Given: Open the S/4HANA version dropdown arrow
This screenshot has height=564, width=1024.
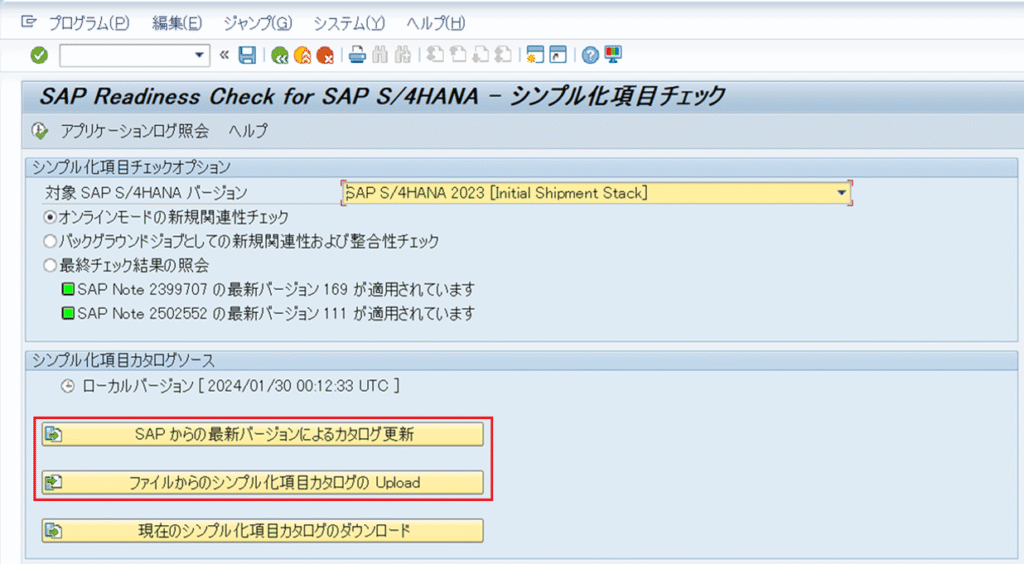Looking at the screenshot, I should click(x=842, y=193).
